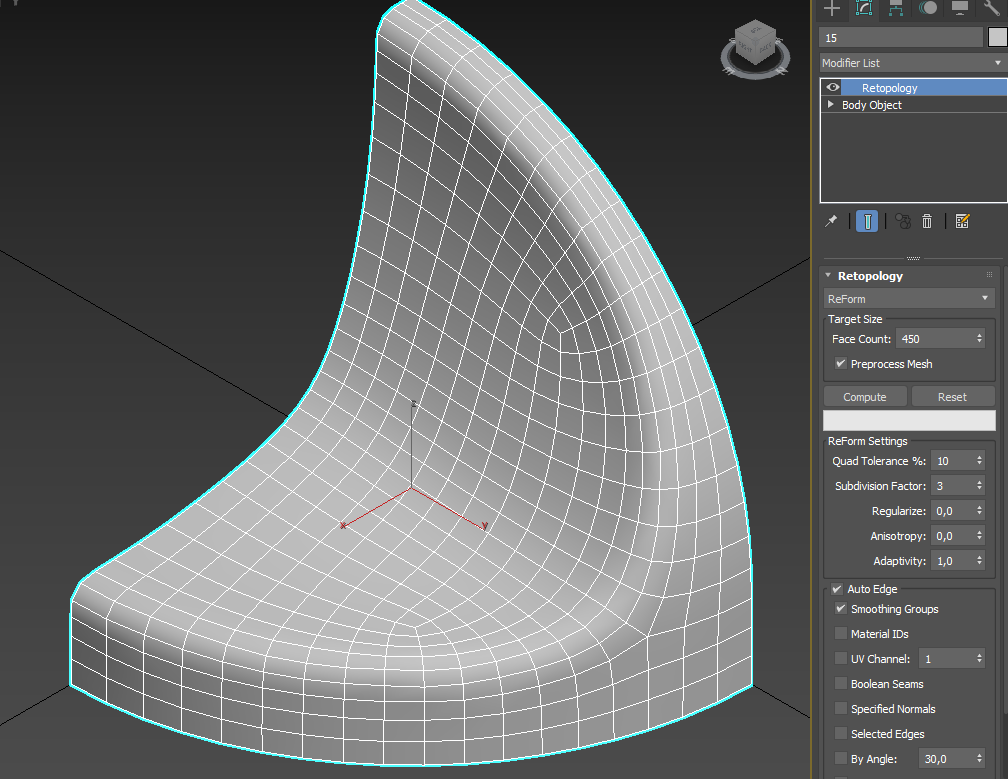The width and height of the screenshot is (1008, 779).
Task: Open the Display panel icon
Action: coord(960,8)
